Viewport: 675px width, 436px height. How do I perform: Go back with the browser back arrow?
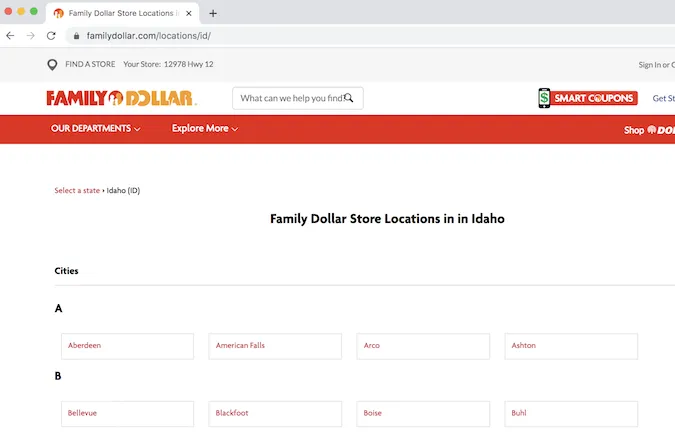point(10,36)
